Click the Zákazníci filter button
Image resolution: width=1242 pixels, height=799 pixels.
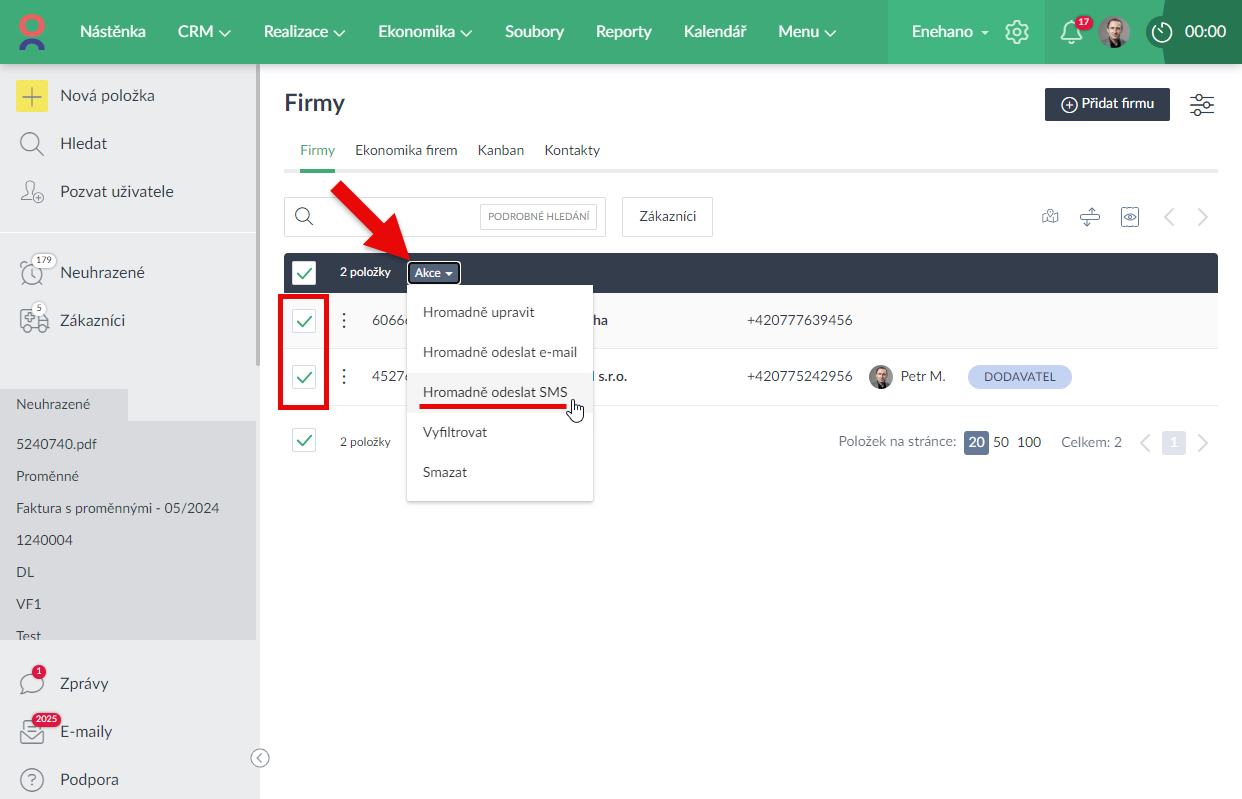667,217
